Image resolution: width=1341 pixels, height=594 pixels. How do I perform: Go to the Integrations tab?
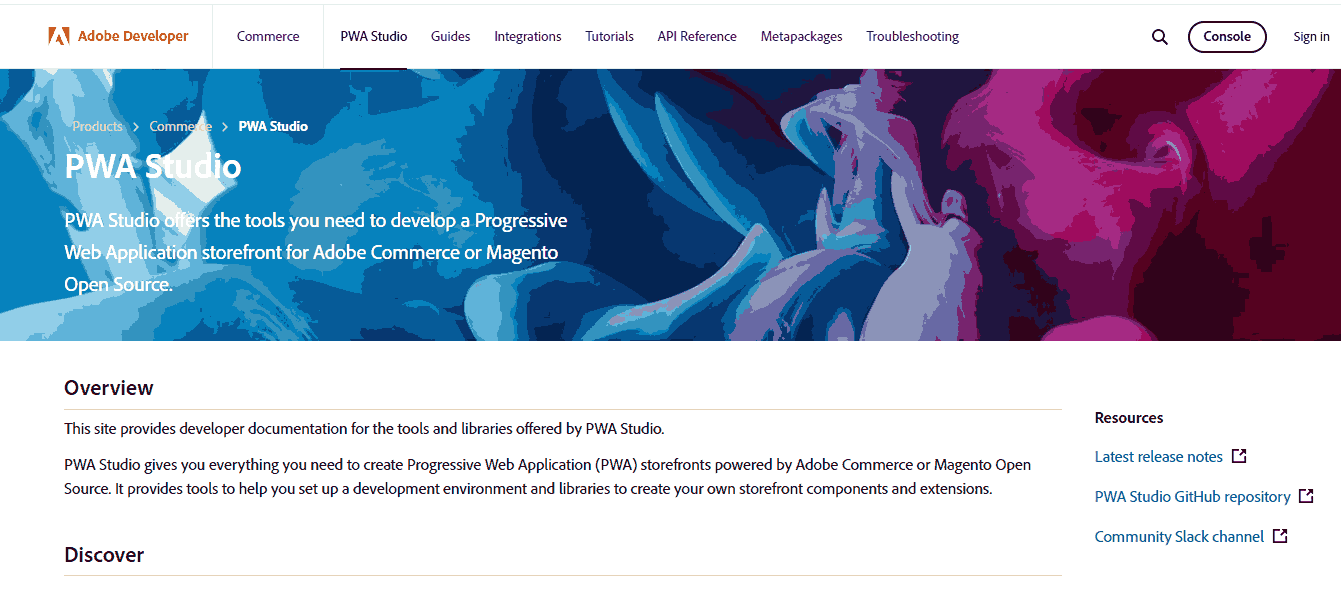[x=527, y=37]
